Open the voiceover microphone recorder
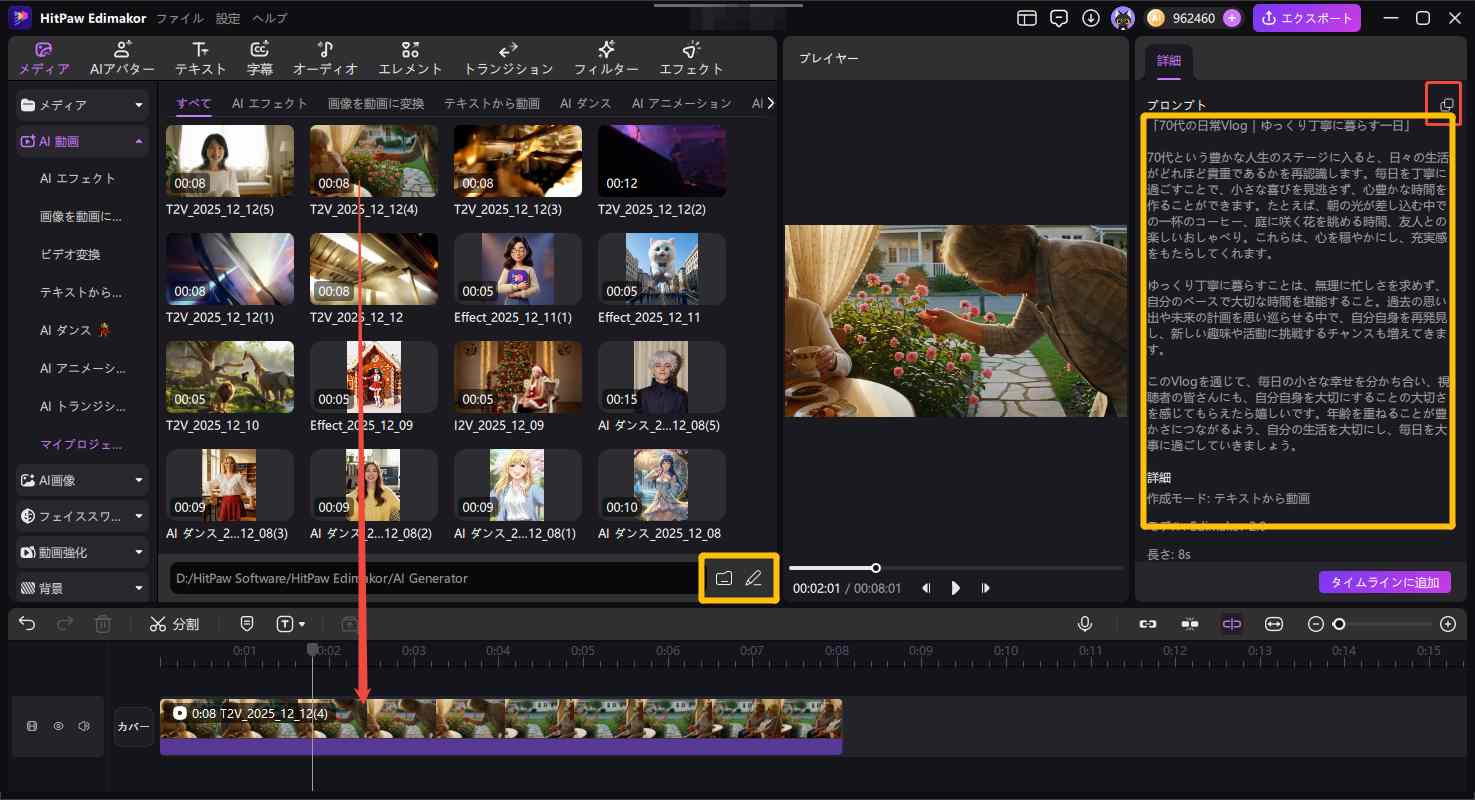The width and height of the screenshot is (1475, 800). 1085,624
